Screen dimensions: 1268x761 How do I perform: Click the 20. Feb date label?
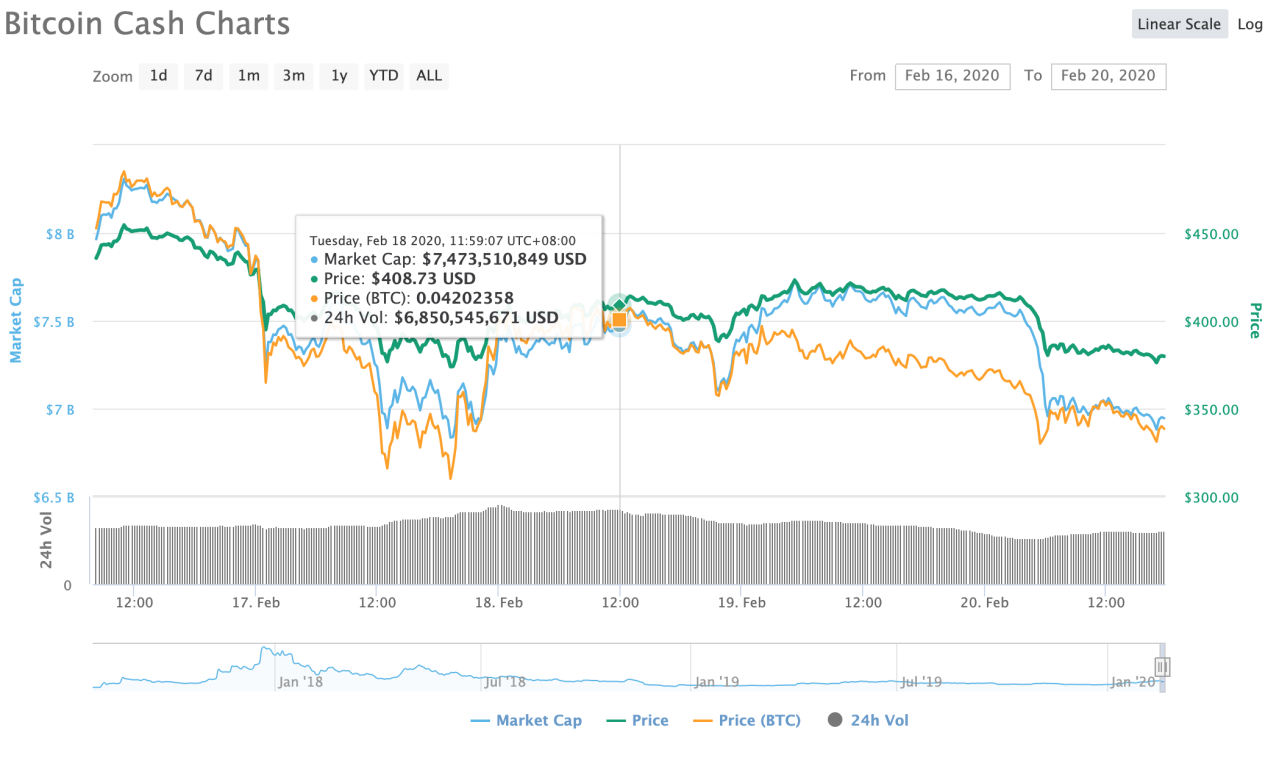984,603
